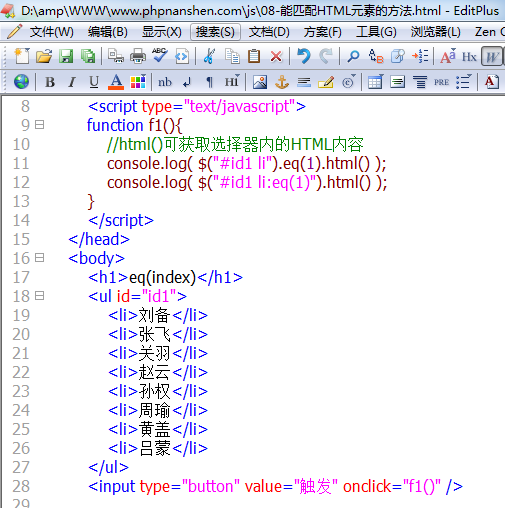Insert a table icon
Image resolution: width=505 pixels, height=508 pixels.
(375, 82)
